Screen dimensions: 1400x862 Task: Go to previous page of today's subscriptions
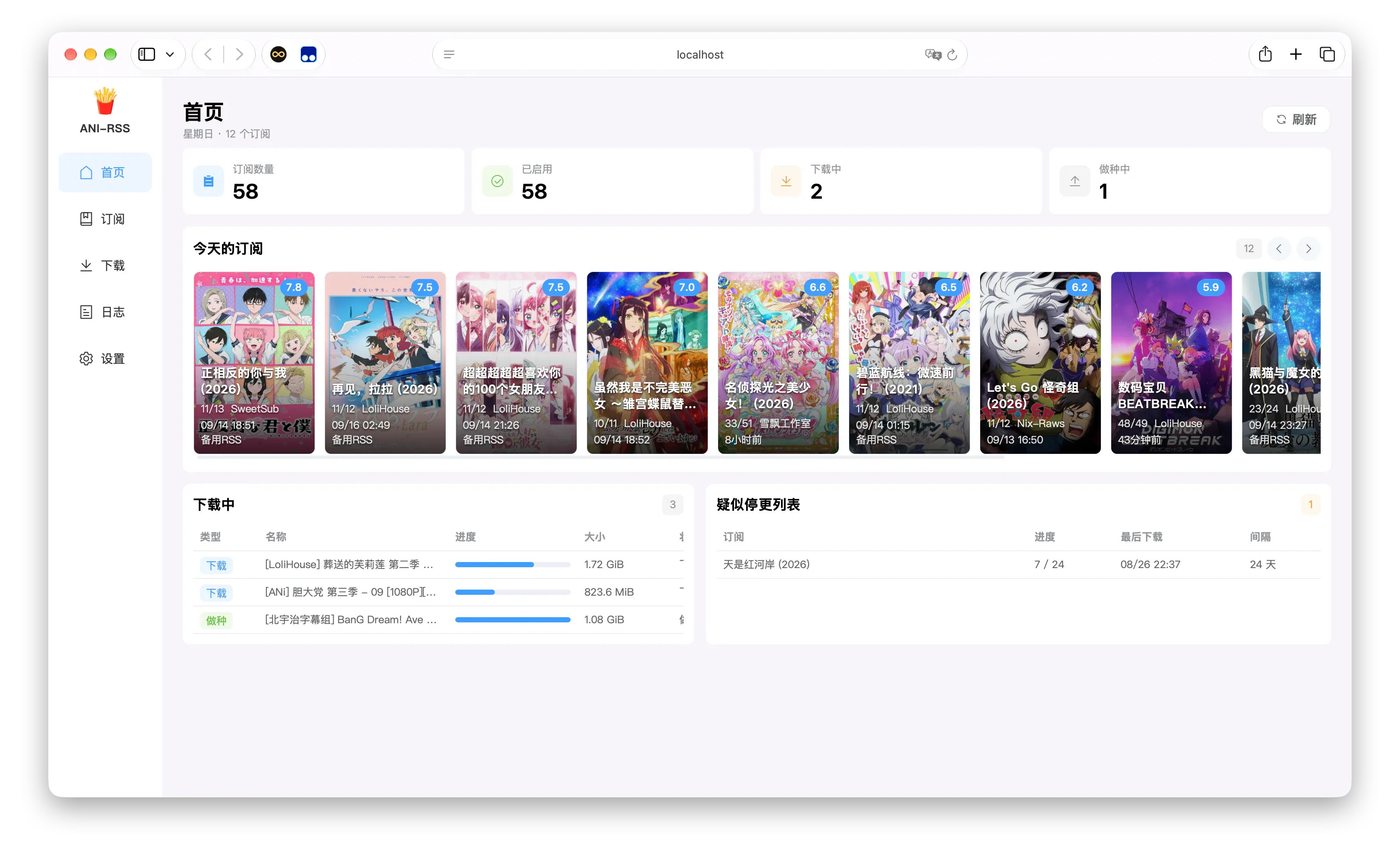(1278, 249)
